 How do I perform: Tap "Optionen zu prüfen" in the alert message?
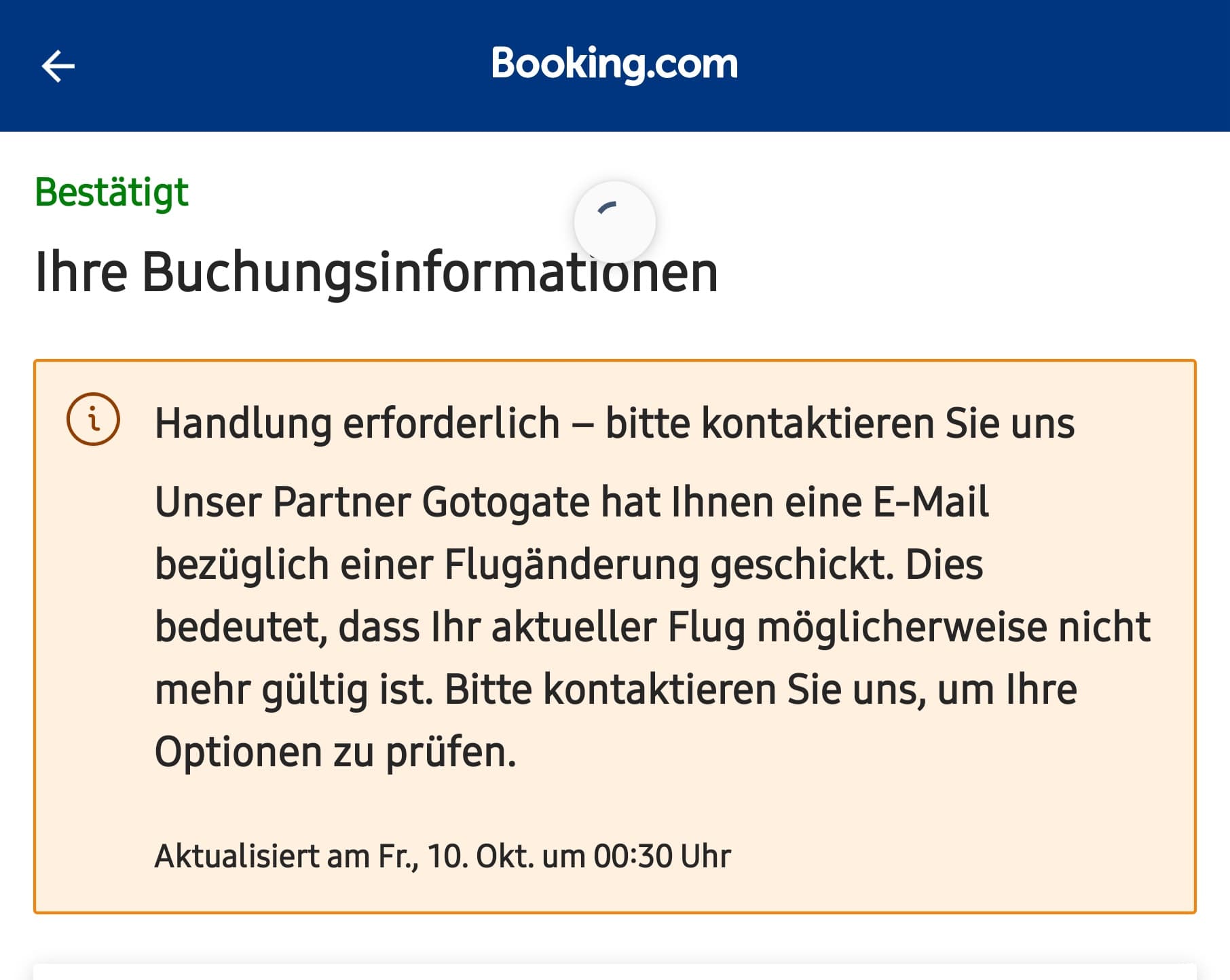pyautogui.click(x=335, y=753)
